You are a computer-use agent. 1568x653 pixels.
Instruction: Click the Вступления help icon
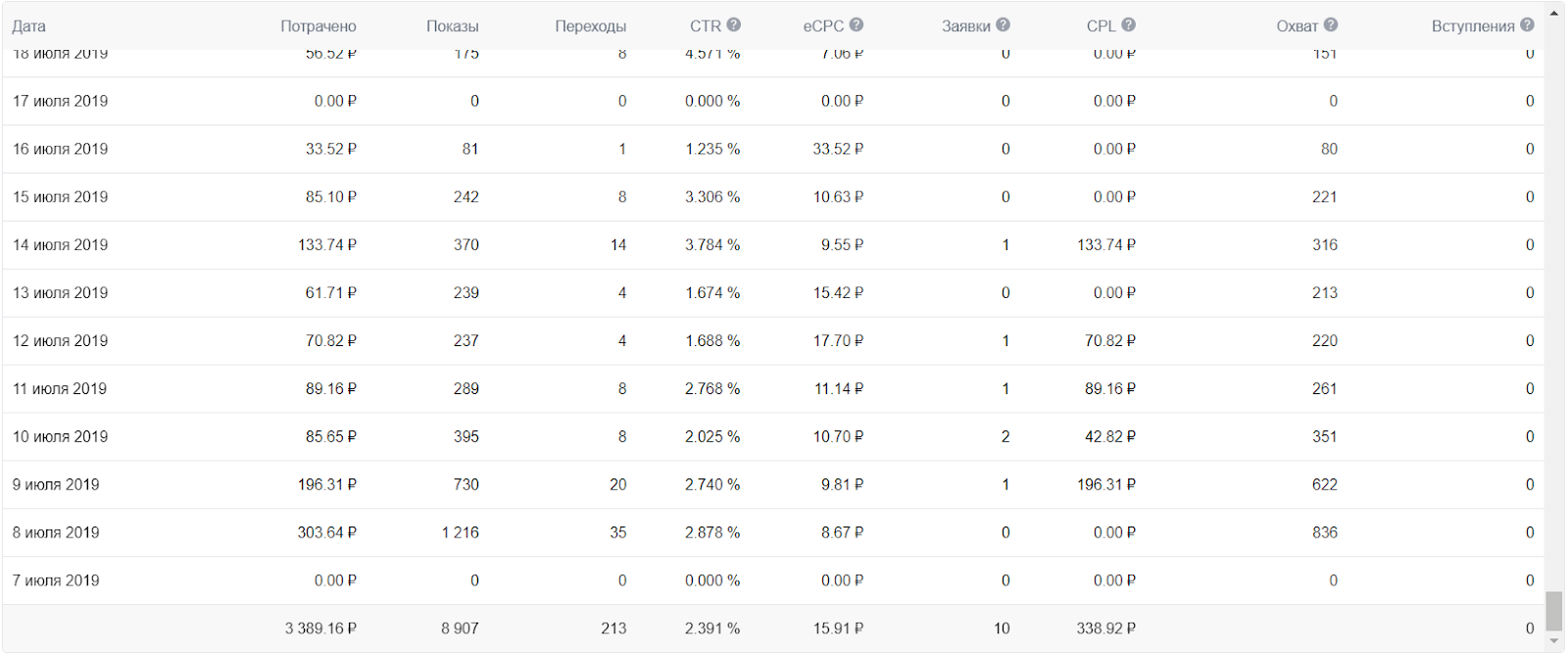tap(1527, 25)
